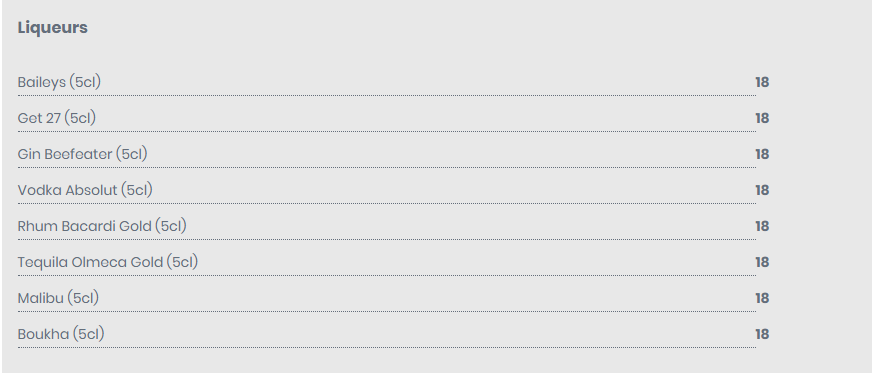
Task: Click the dotted line under Baileys row
Action: [x=387, y=96]
